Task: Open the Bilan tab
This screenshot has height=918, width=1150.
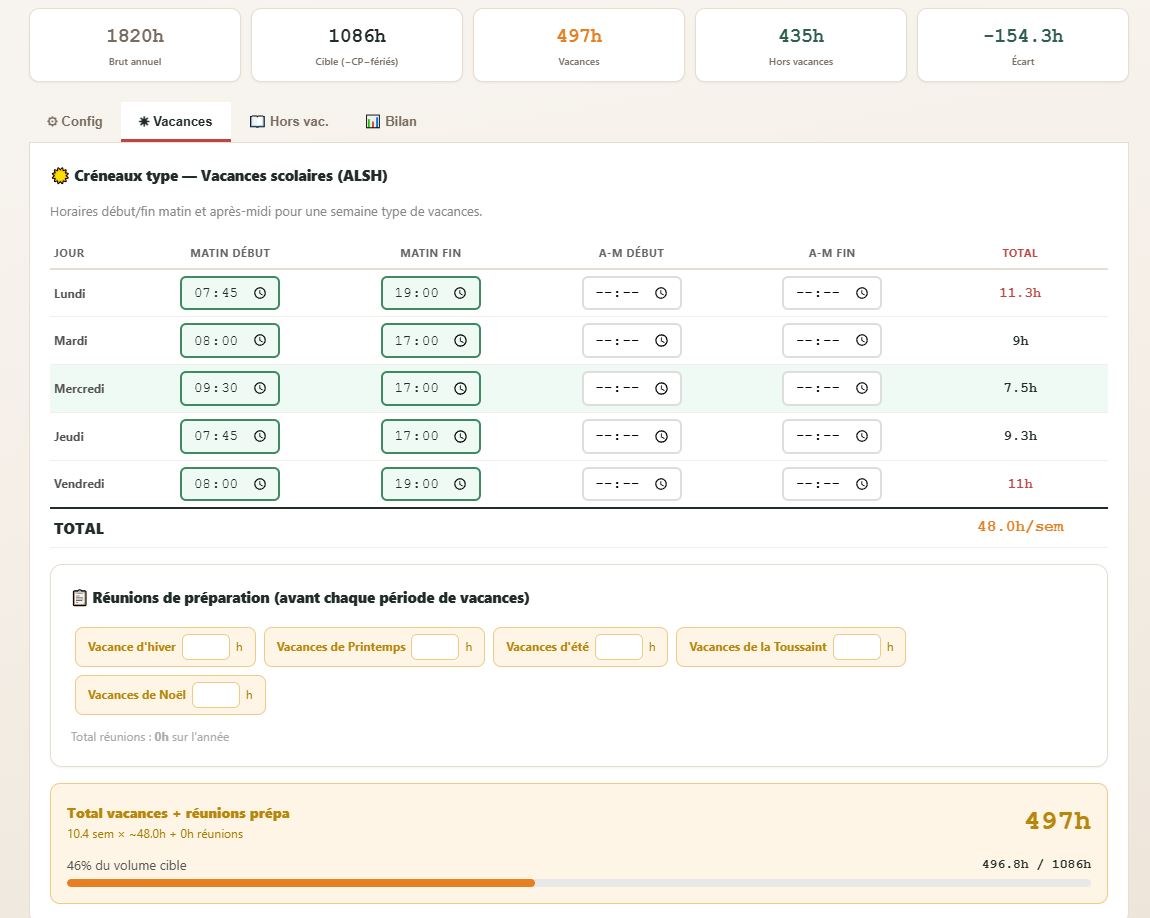Action: tap(391, 122)
